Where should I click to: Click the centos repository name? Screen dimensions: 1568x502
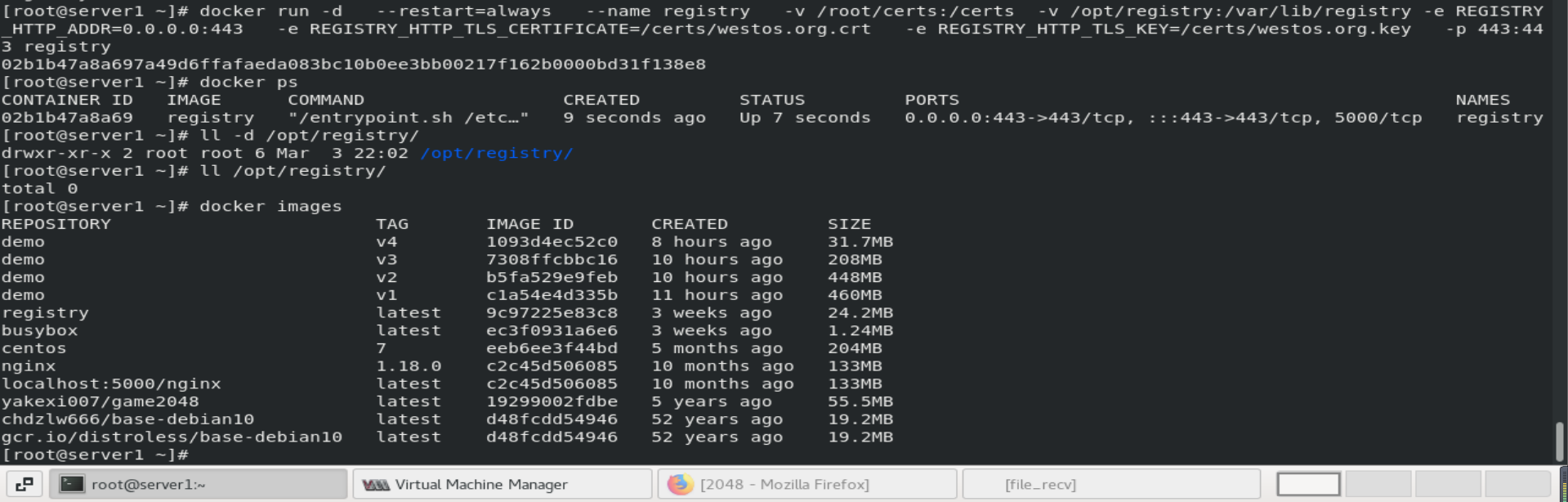tap(34, 348)
